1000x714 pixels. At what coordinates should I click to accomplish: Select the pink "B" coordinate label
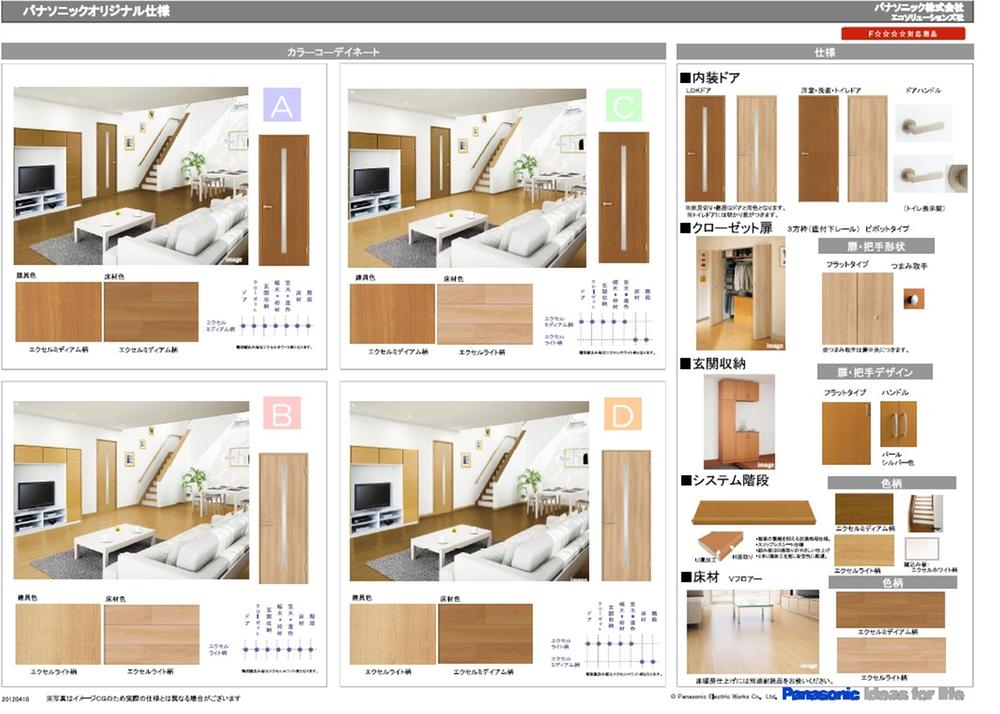(282, 415)
